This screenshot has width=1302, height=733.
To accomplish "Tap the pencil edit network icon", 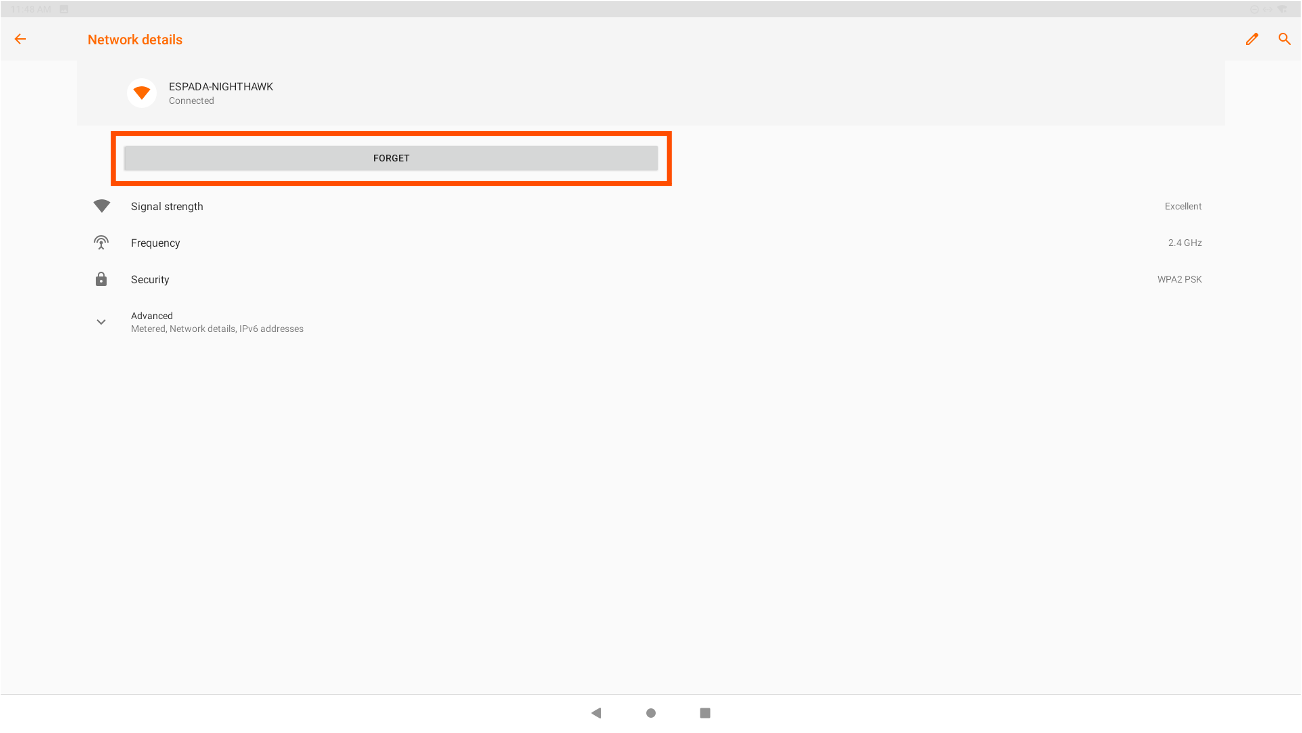I will pyautogui.click(x=1252, y=39).
